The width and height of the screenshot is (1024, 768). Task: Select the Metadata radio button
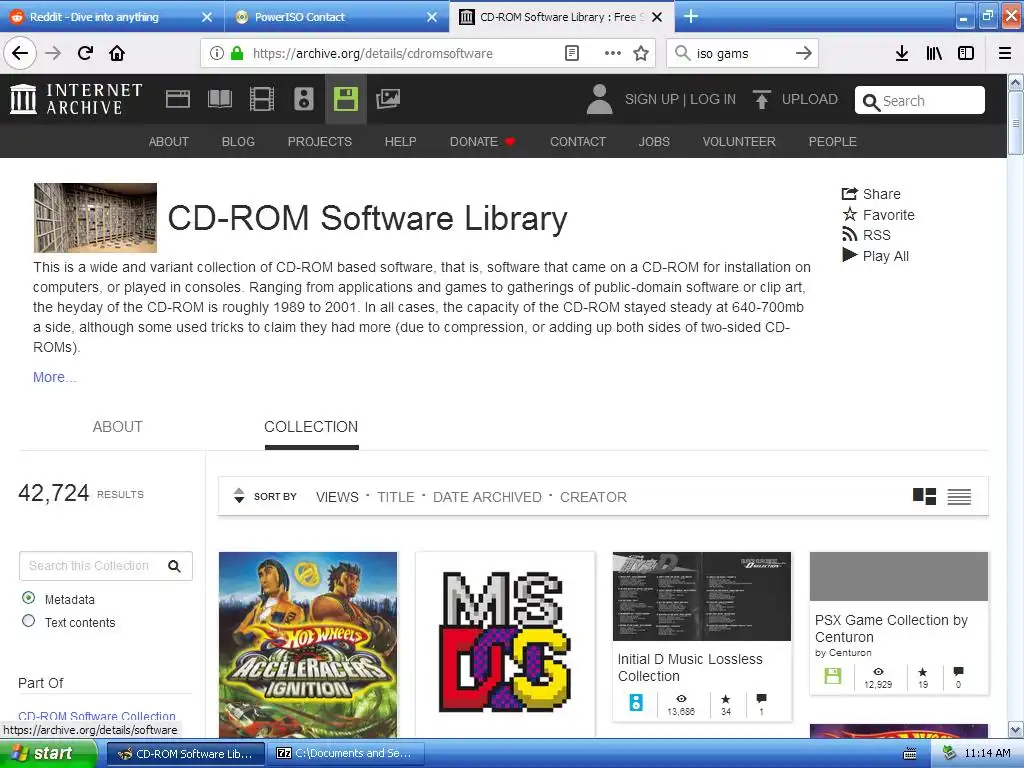(29, 598)
